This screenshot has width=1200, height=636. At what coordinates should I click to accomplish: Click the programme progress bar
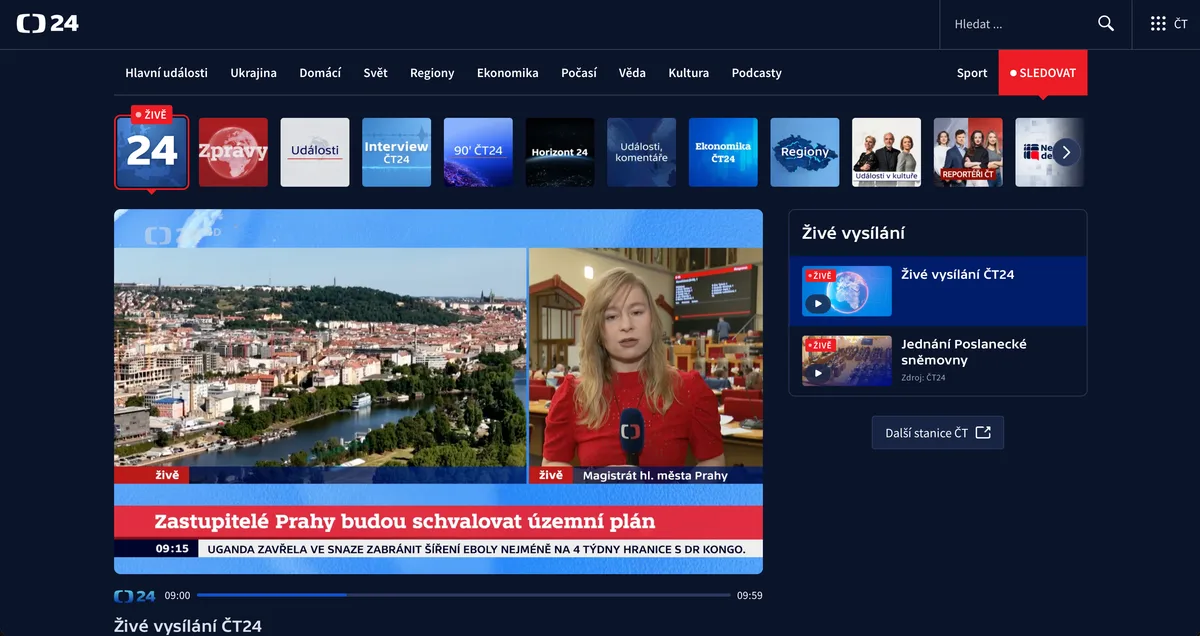point(463,595)
